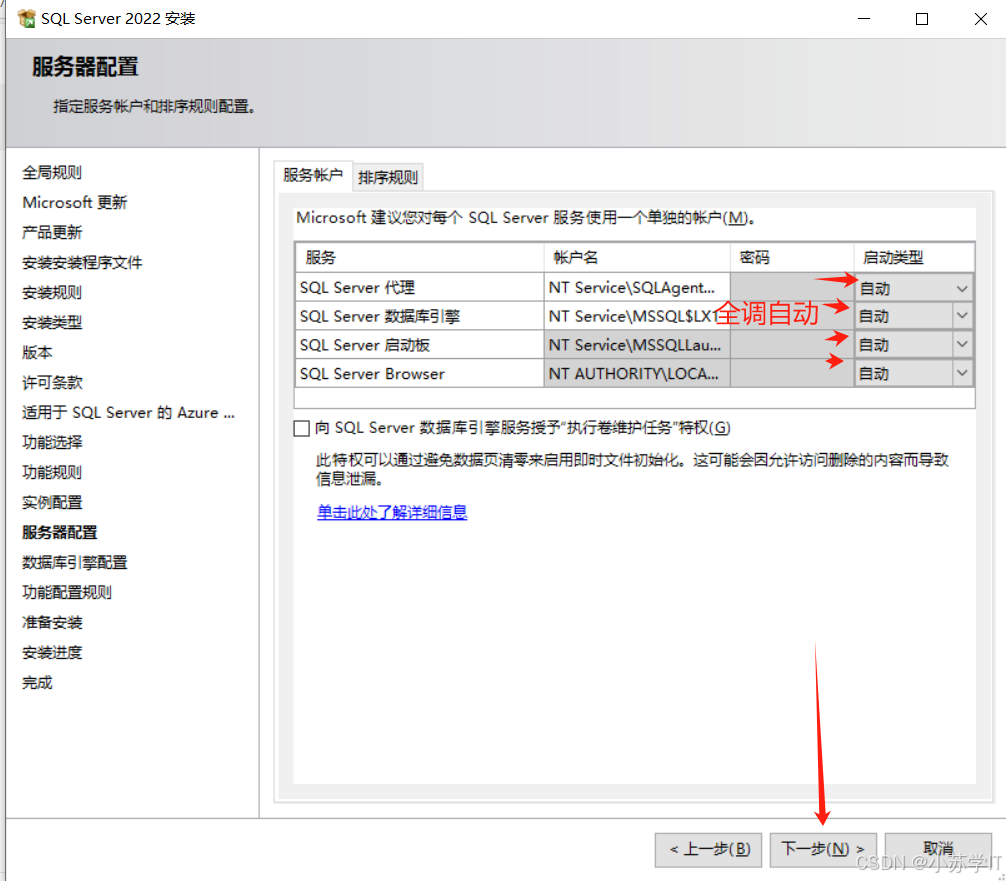Click the 上一步(B) button
Image resolution: width=1006 pixels, height=881 pixels.
click(x=708, y=850)
